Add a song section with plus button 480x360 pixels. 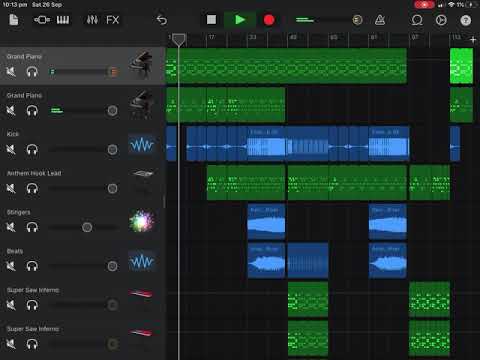473,40
